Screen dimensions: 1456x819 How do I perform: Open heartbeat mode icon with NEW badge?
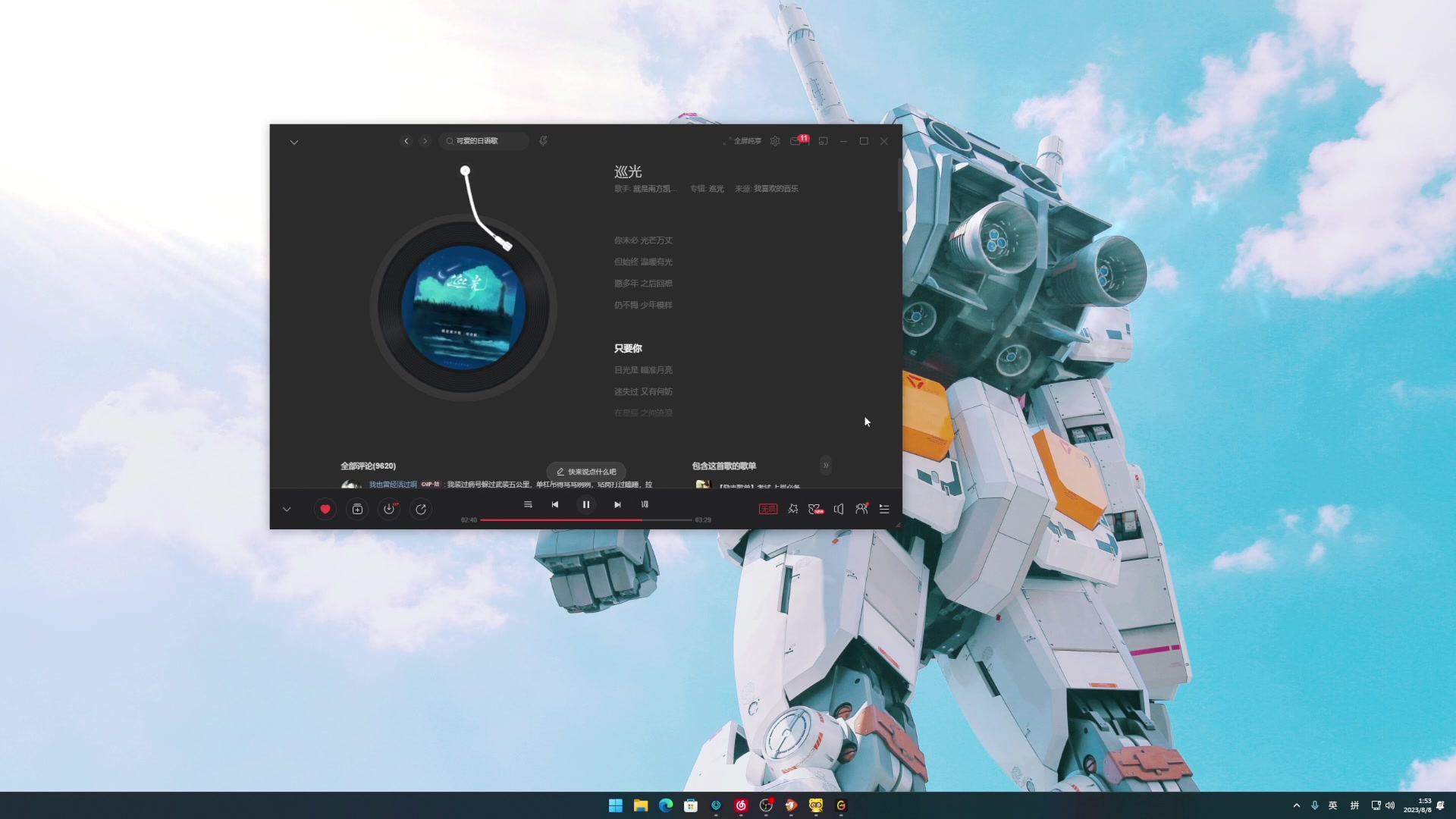click(815, 509)
